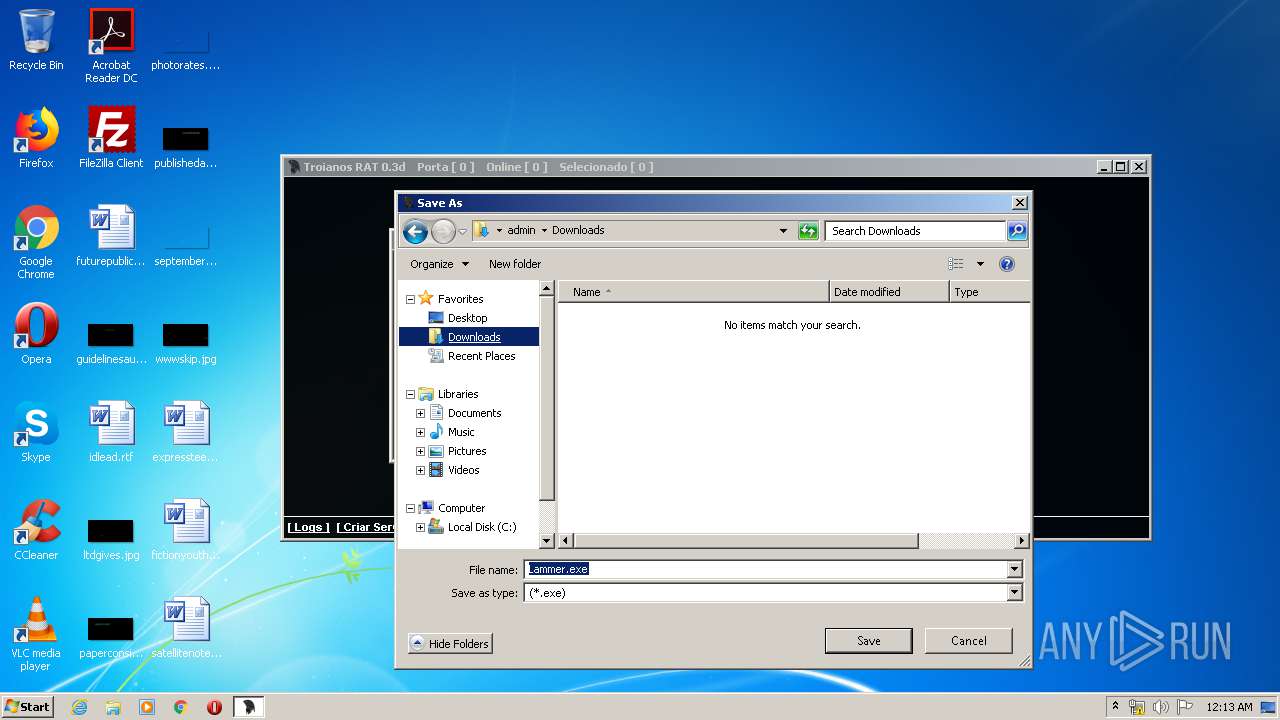Image resolution: width=1280 pixels, height=720 pixels.
Task: Select Downloads in Favorites
Action: (474, 337)
